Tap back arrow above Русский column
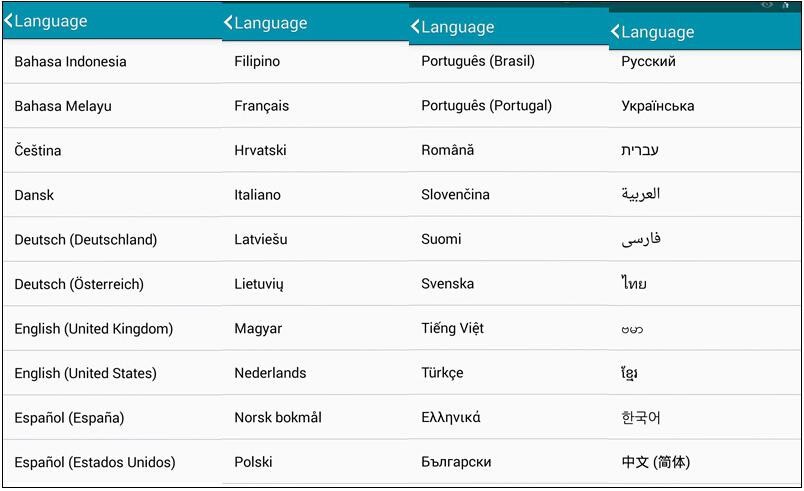Screen dimensions: 804x491 616,32
